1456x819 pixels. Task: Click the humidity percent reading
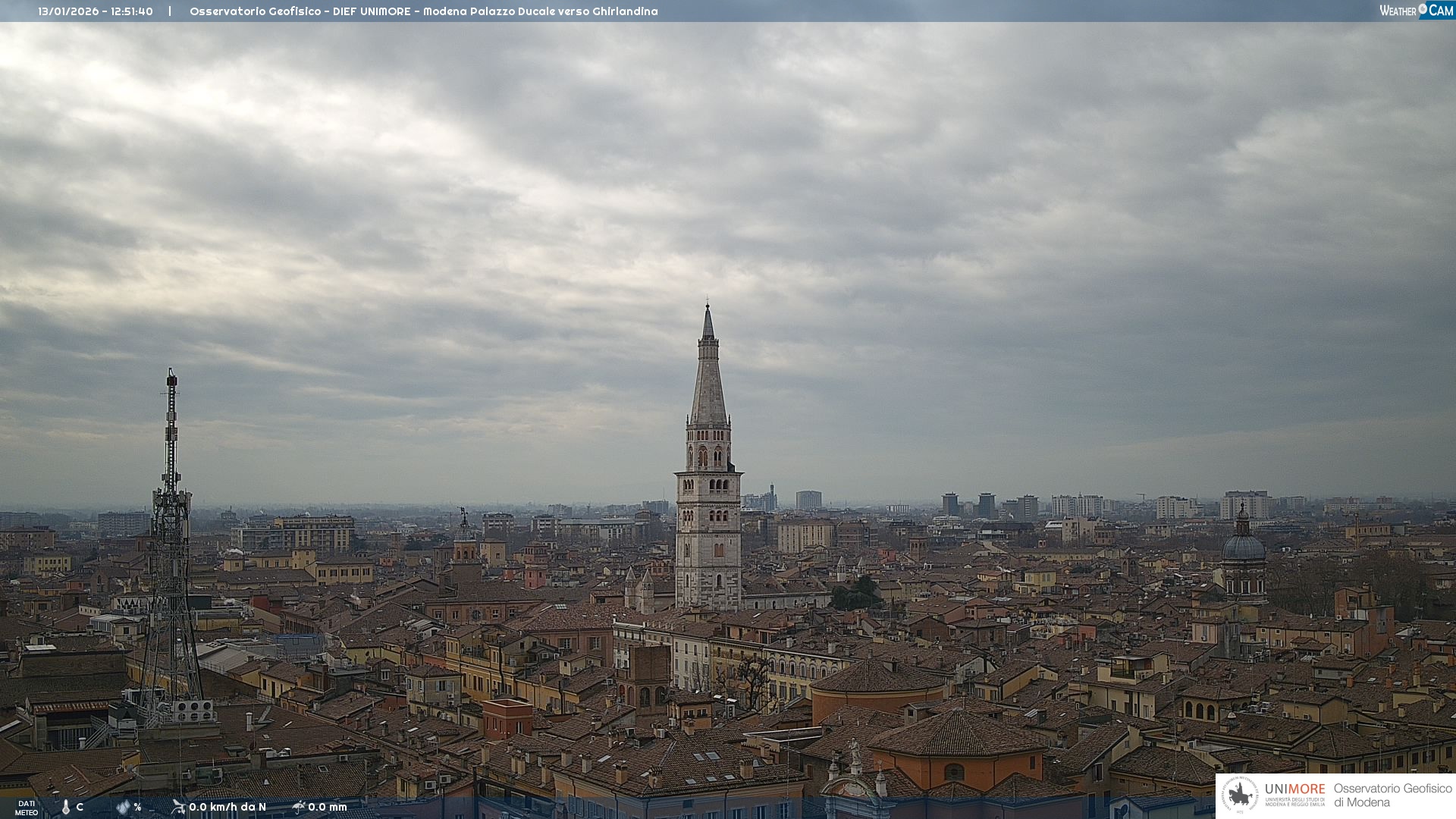(x=137, y=807)
